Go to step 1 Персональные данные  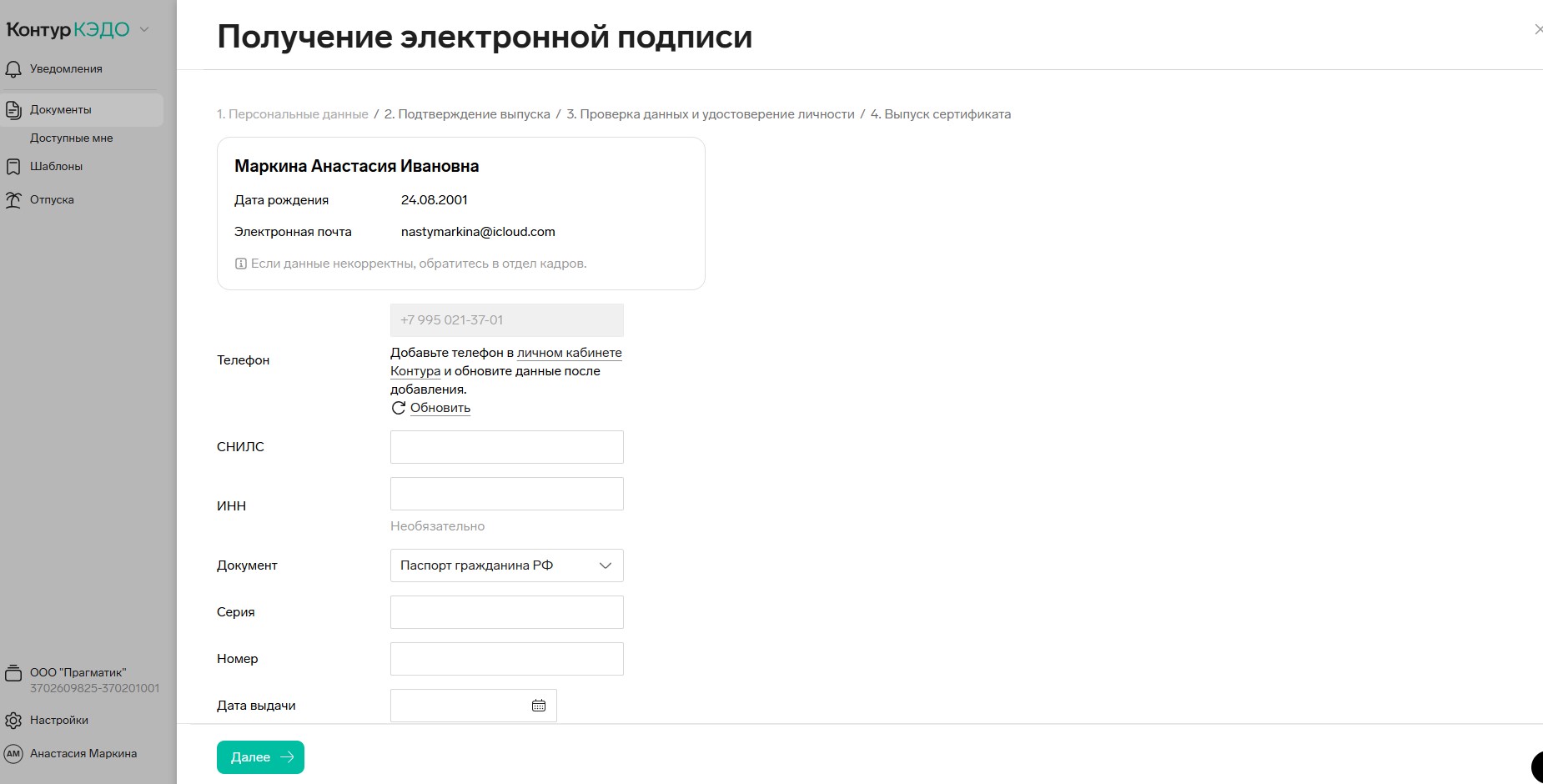292,114
